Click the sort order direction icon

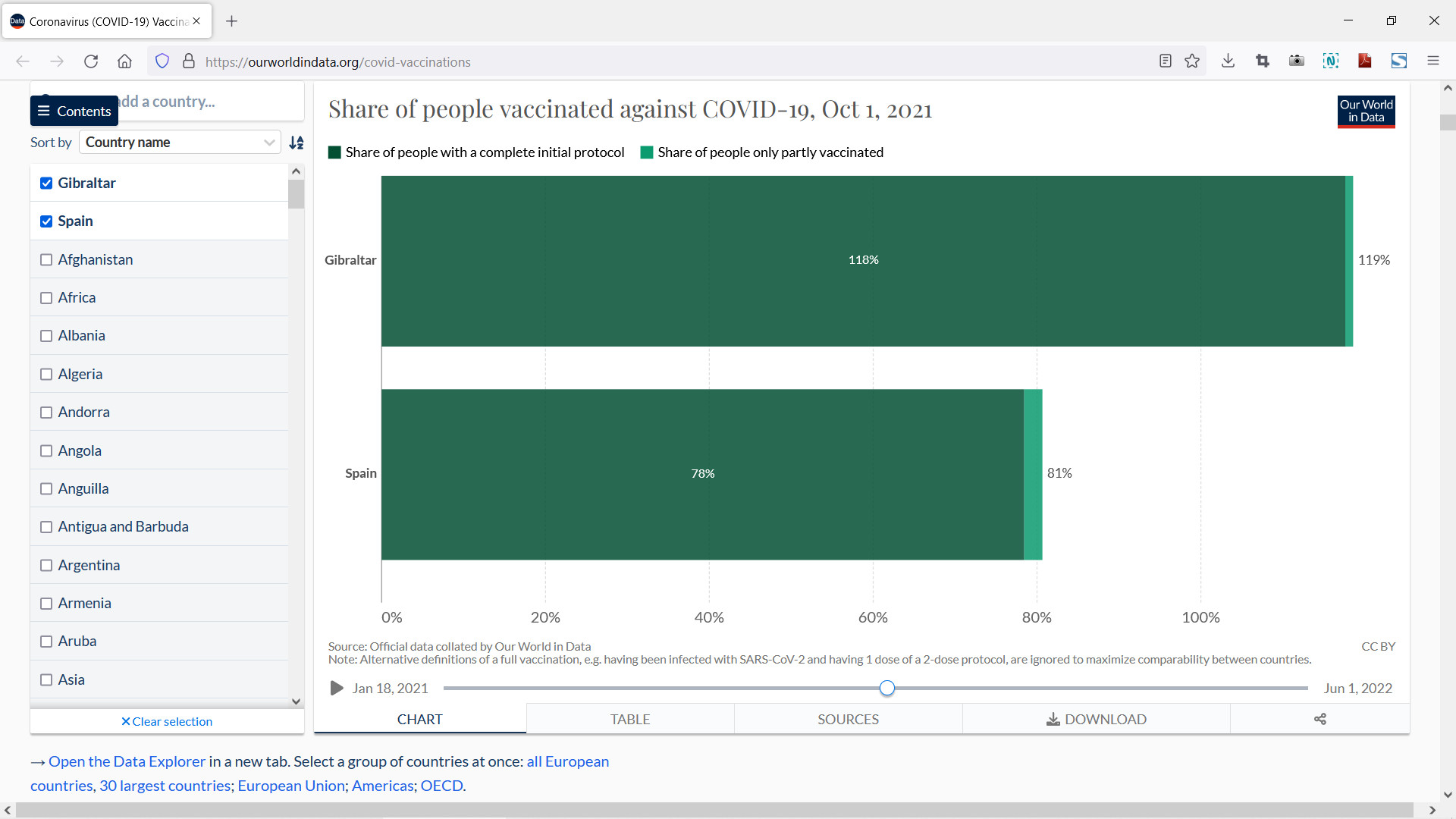pos(297,143)
